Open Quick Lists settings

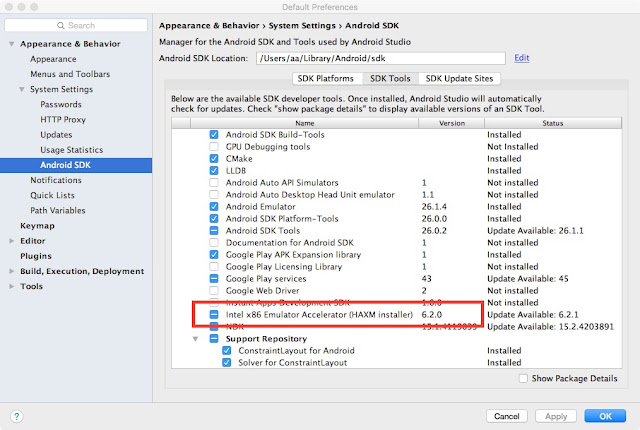(52, 195)
